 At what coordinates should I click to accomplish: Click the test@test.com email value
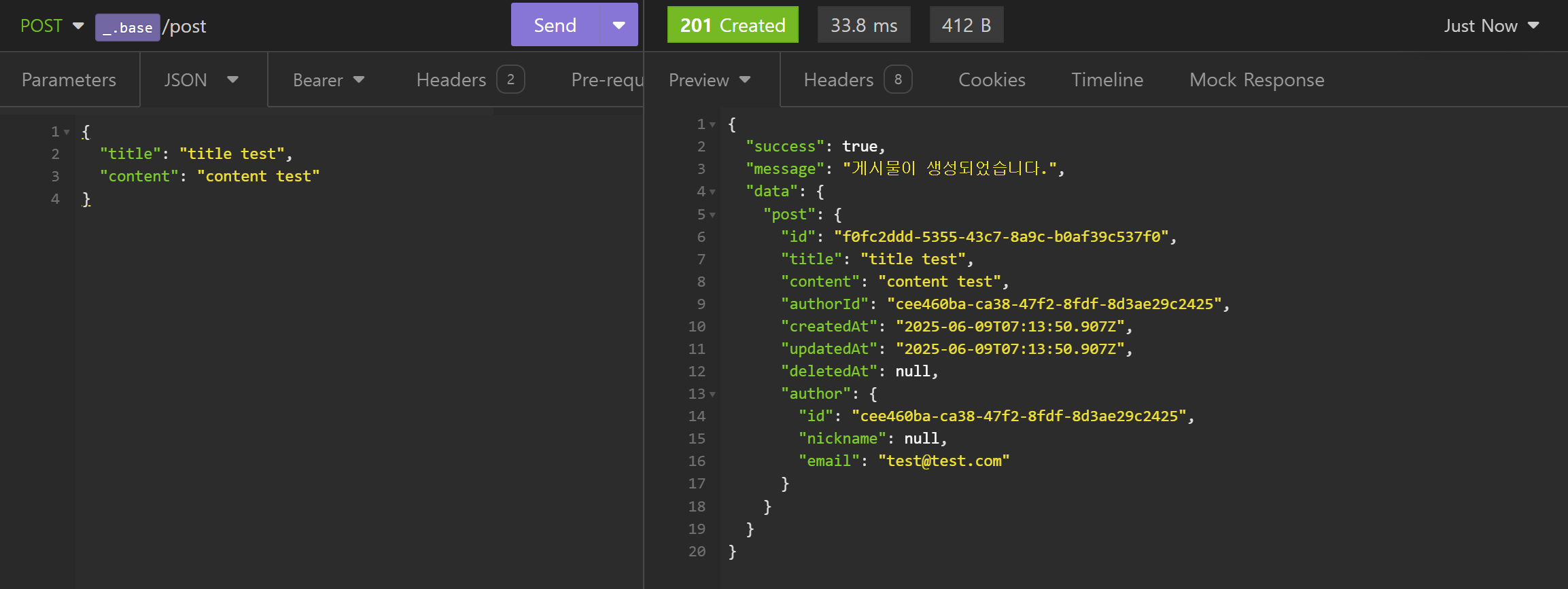pyautogui.click(x=944, y=461)
